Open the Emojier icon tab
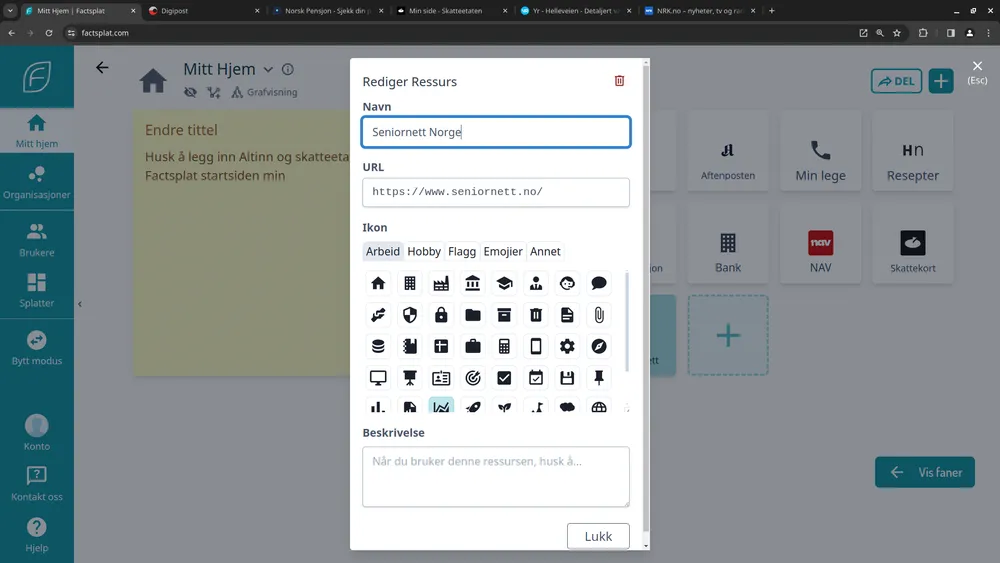1000x563 pixels. point(503,252)
